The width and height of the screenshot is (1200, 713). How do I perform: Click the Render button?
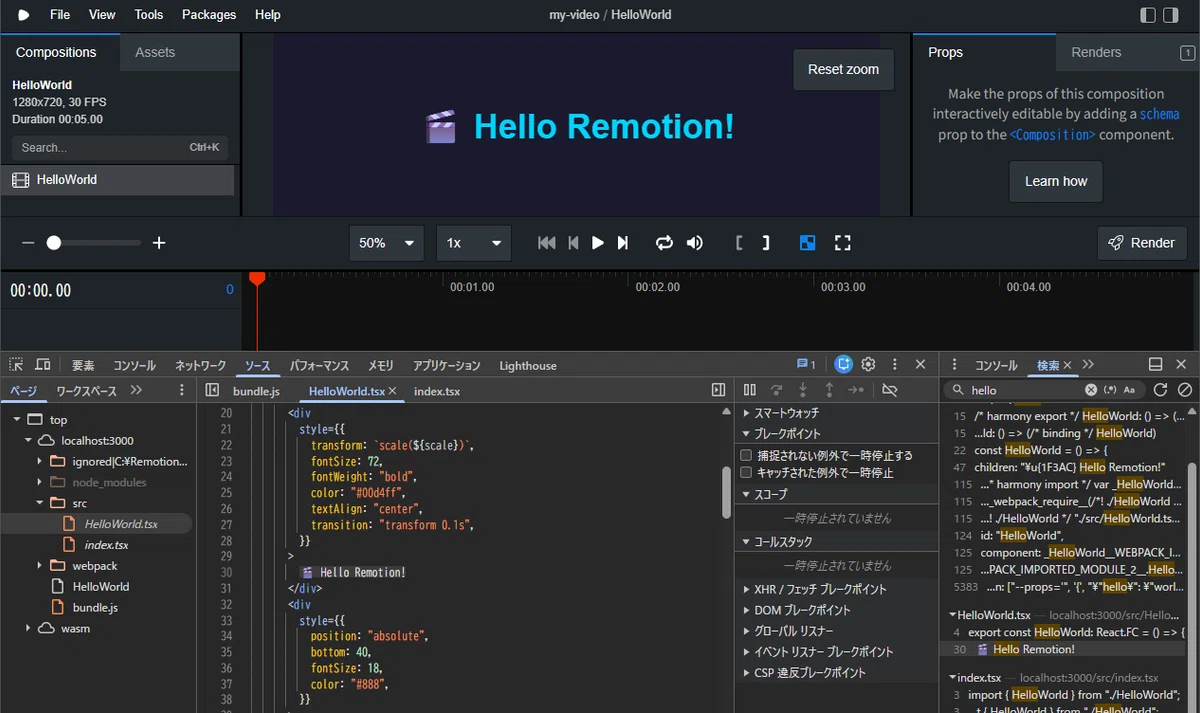[1142, 243]
